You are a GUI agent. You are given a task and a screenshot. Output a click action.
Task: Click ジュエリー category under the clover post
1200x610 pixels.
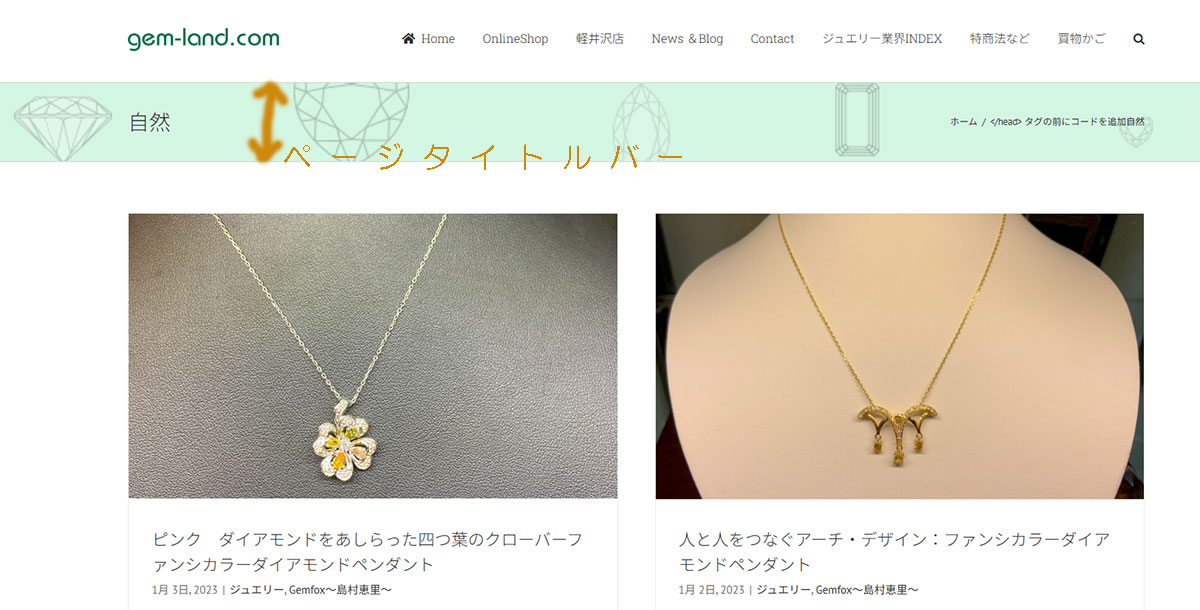[x=256, y=590]
